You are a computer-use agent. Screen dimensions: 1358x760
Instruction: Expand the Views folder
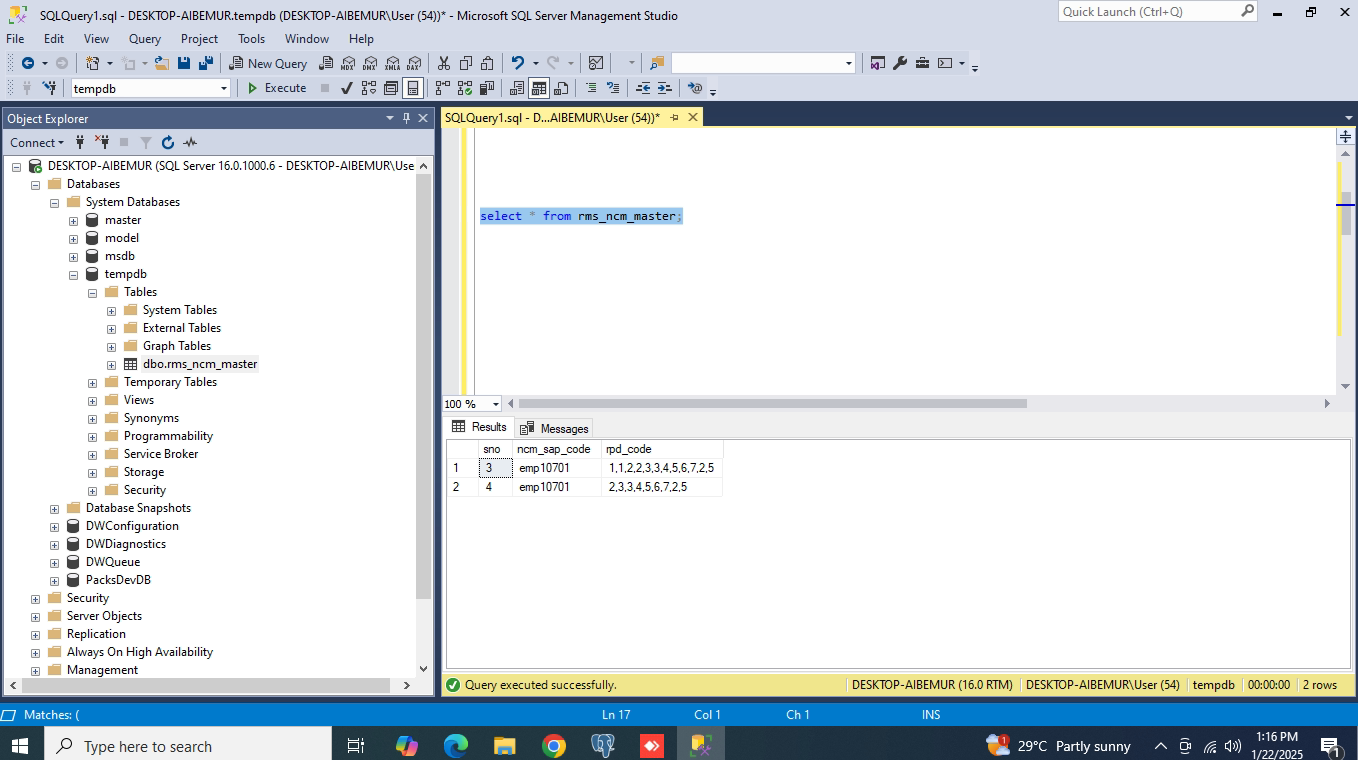[93, 400]
